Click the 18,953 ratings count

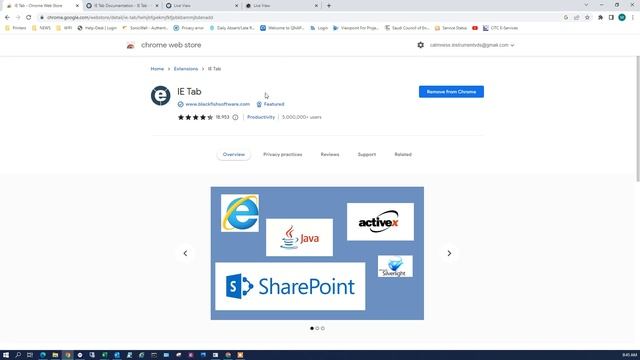[x=222, y=117]
